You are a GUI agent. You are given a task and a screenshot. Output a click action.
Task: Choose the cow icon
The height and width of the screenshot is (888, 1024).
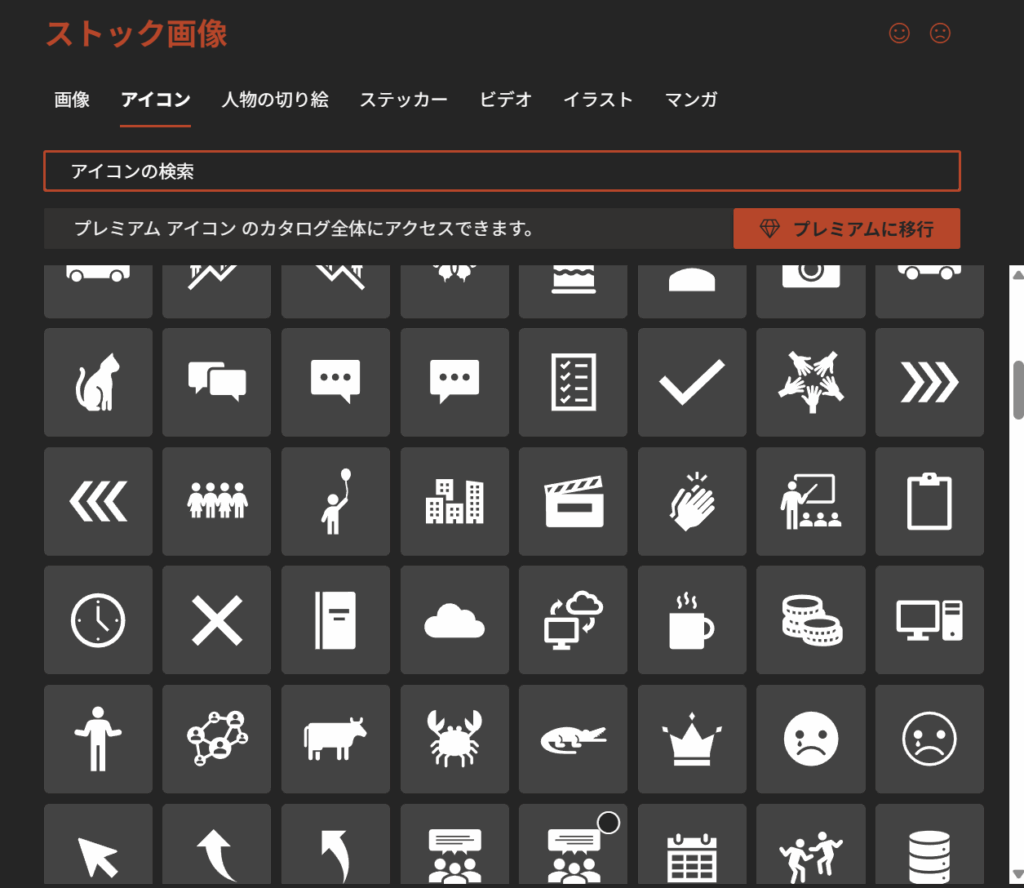tap(336, 739)
